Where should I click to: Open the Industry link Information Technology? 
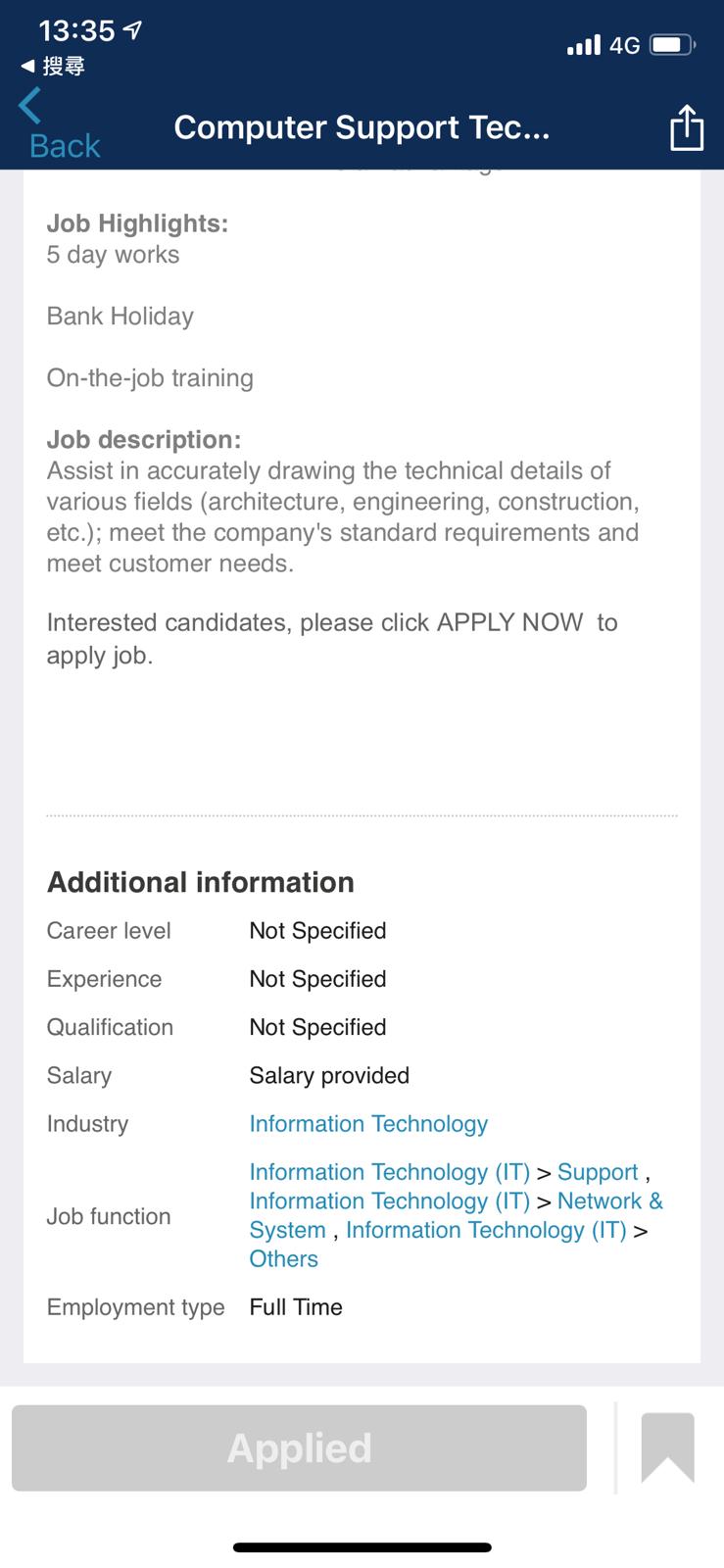point(368,1124)
